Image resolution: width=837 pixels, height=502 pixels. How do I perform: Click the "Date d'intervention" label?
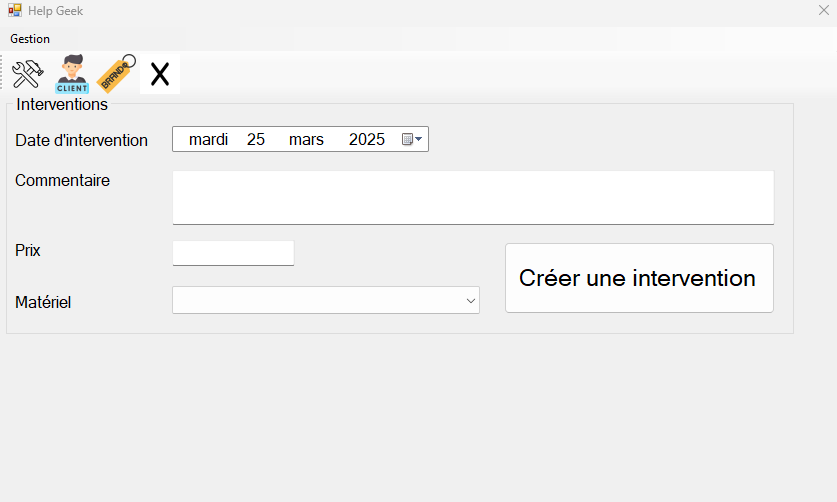81,141
